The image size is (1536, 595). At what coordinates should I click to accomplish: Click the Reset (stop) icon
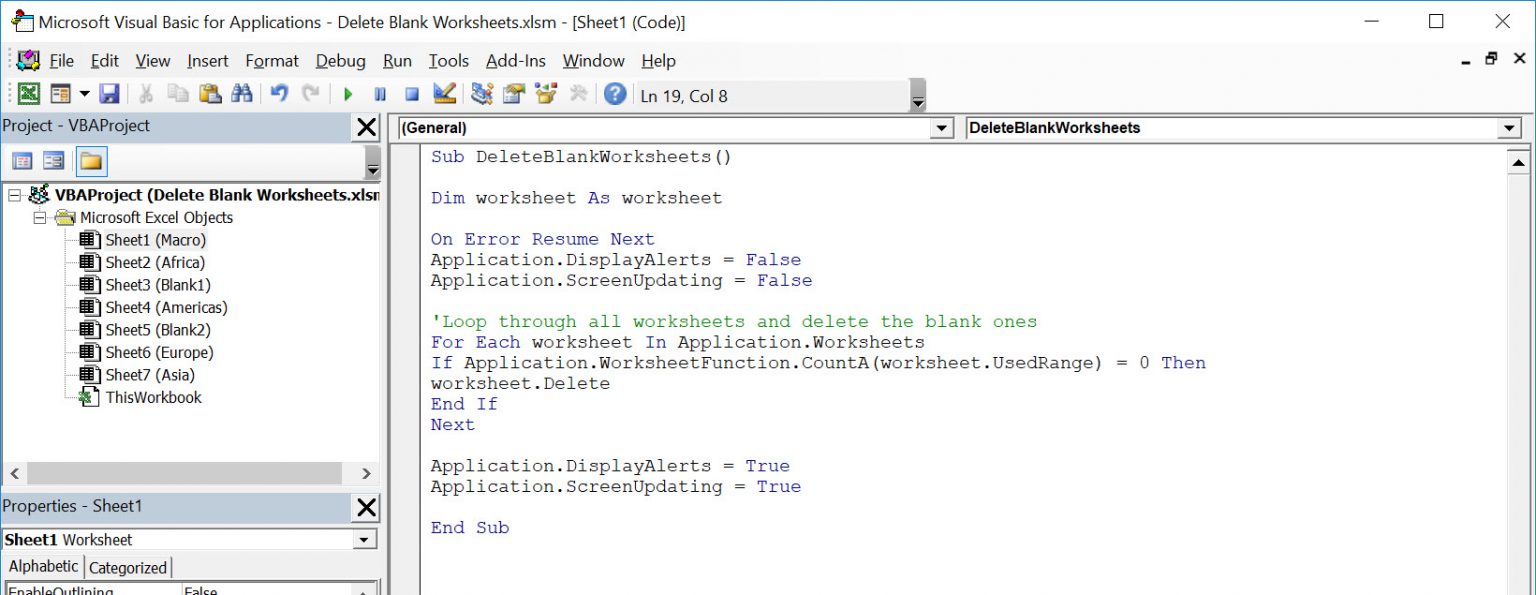[x=412, y=93]
